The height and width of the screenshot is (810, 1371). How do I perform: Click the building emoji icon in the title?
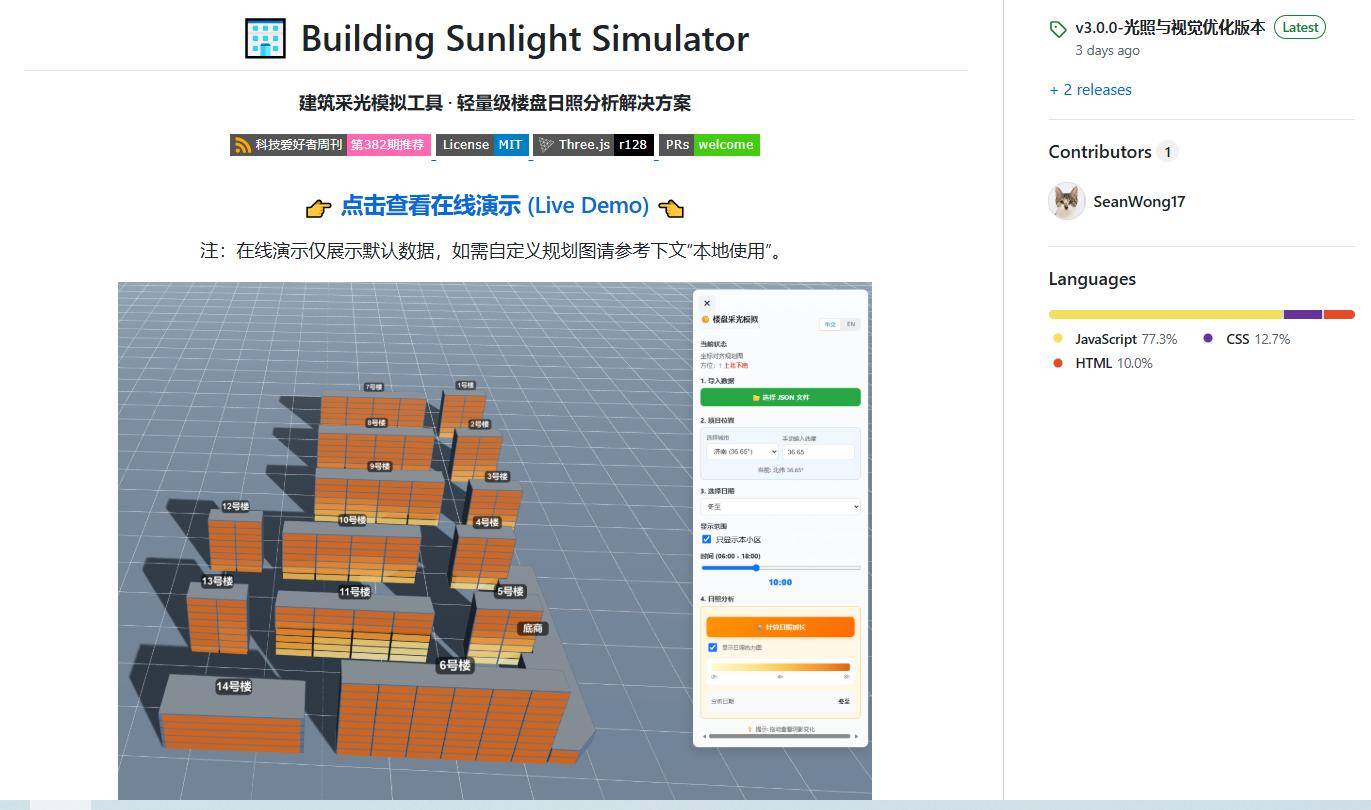click(x=265, y=39)
